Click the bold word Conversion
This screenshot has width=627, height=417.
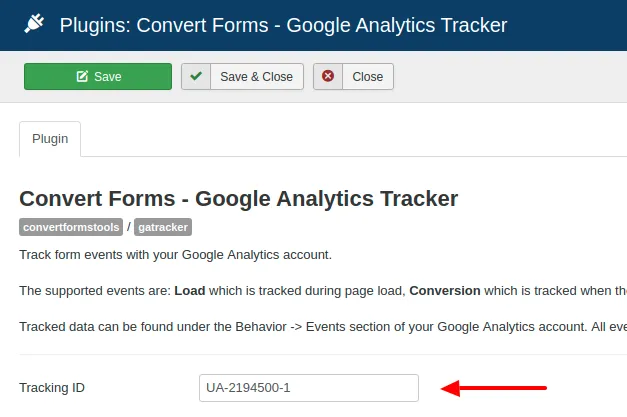445,291
